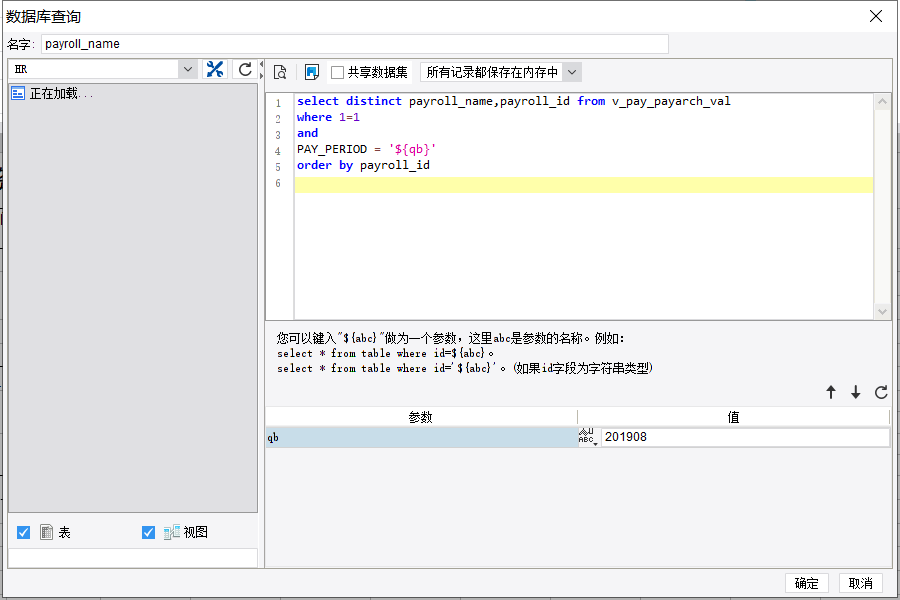Open the HR database connection dropdown

point(188,69)
